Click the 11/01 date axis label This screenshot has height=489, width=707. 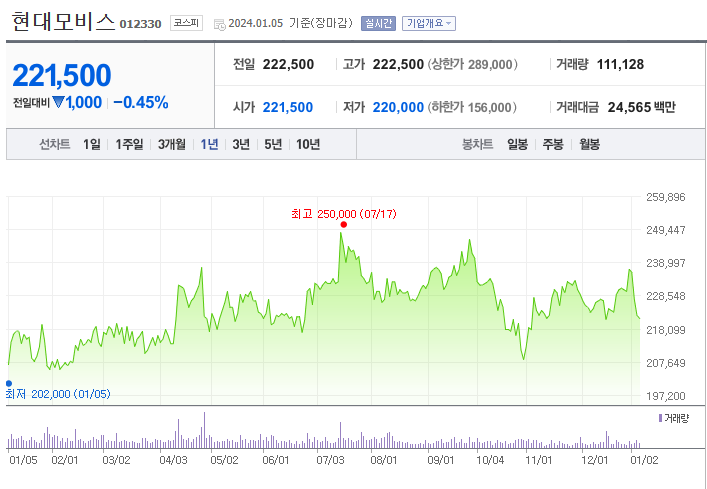[x=539, y=460]
